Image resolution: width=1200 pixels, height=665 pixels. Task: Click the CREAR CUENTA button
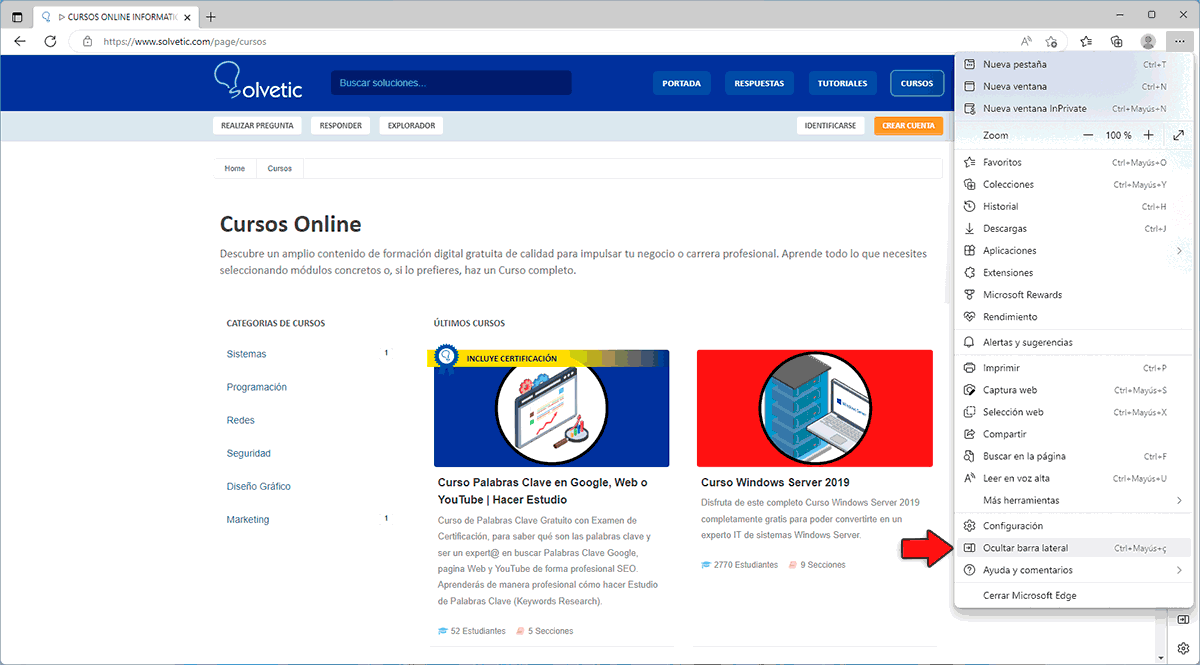(908, 126)
